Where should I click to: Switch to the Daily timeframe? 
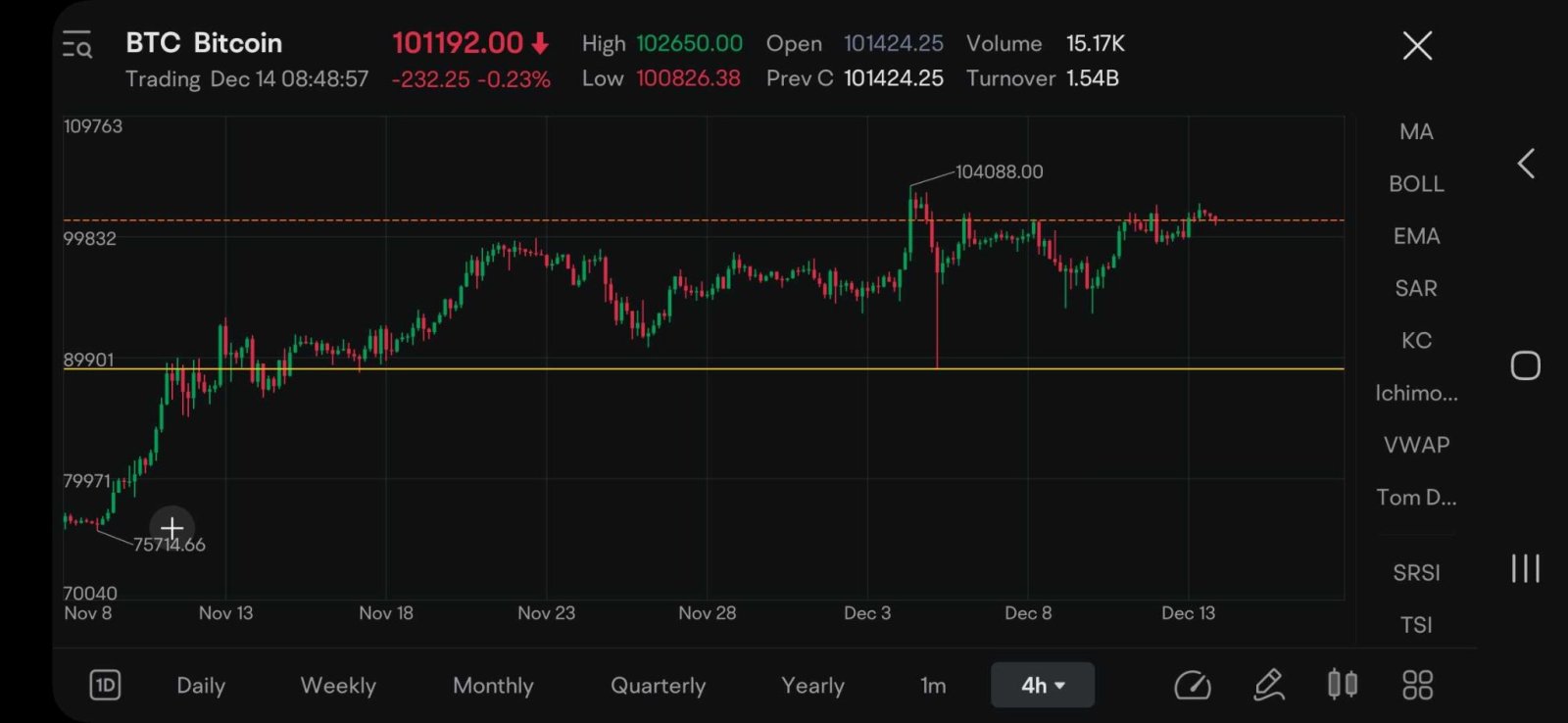click(x=201, y=686)
